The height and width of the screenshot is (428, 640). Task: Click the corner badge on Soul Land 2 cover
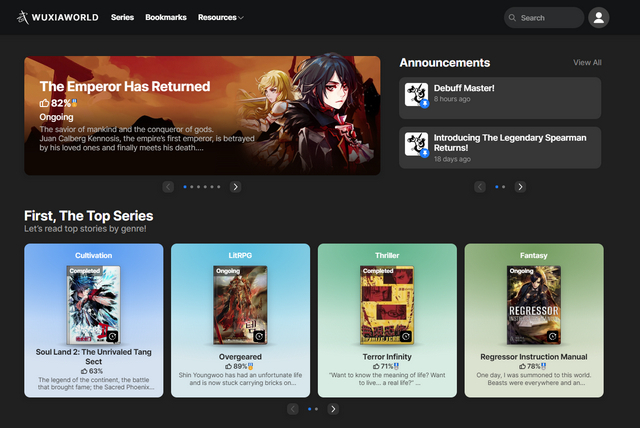tap(113, 337)
